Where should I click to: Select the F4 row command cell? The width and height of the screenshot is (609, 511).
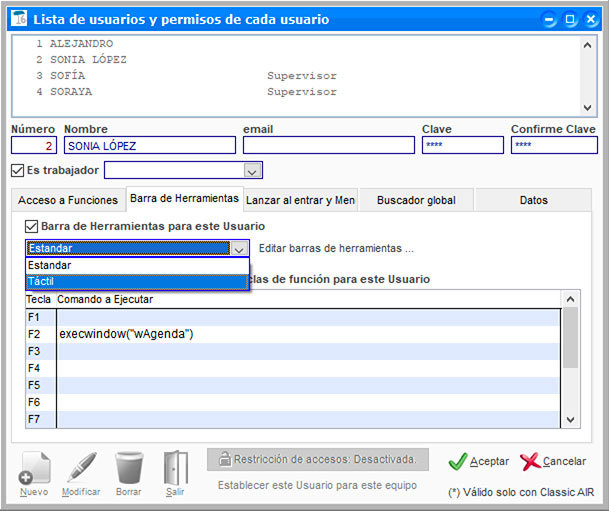[308, 368]
